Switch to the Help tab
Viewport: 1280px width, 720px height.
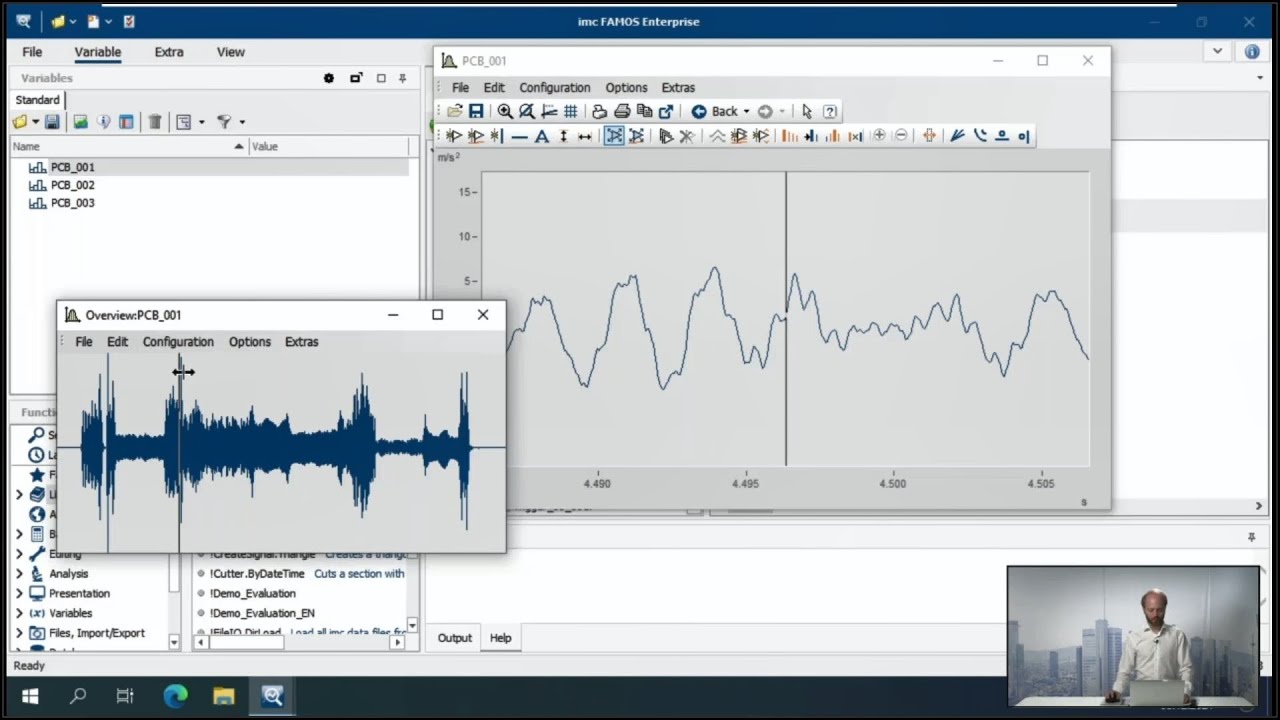pyautogui.click(x=500, y=638)
